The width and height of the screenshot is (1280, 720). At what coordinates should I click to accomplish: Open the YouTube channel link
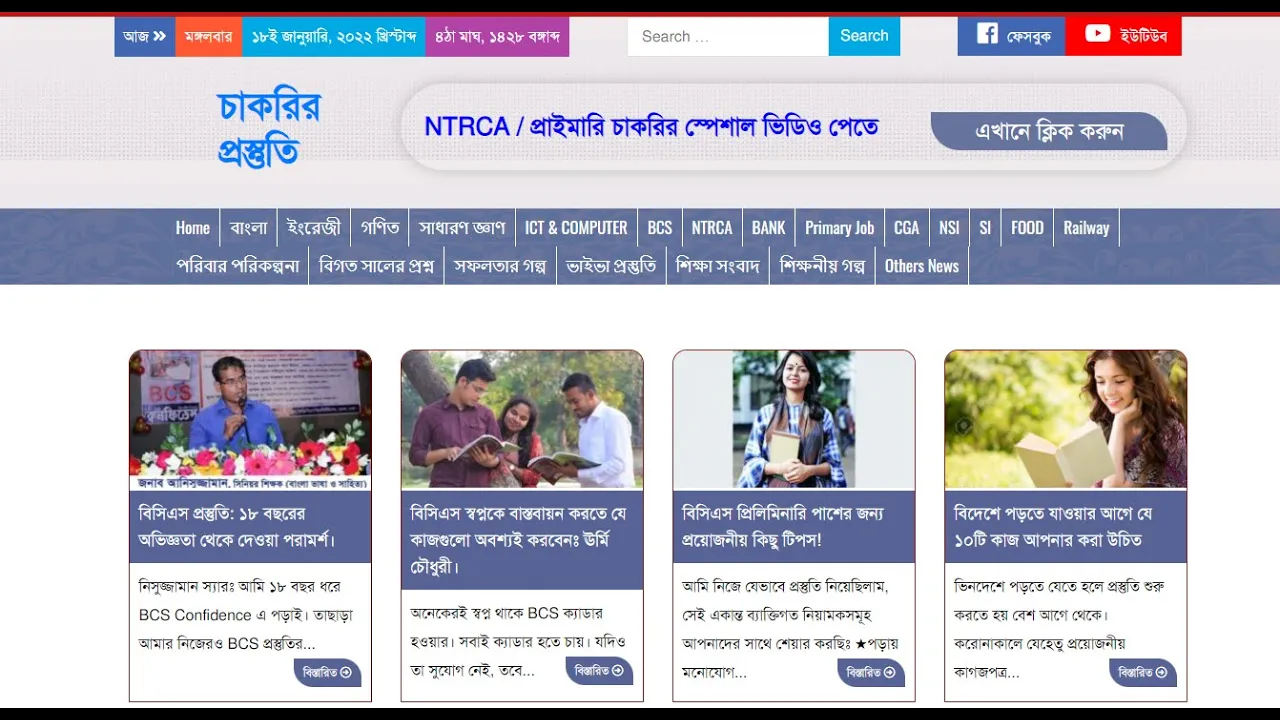coord(1124,36)
